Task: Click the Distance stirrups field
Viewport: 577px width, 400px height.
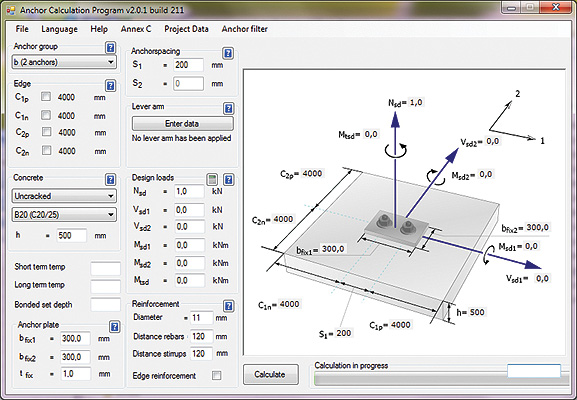Action: [202, 354]
